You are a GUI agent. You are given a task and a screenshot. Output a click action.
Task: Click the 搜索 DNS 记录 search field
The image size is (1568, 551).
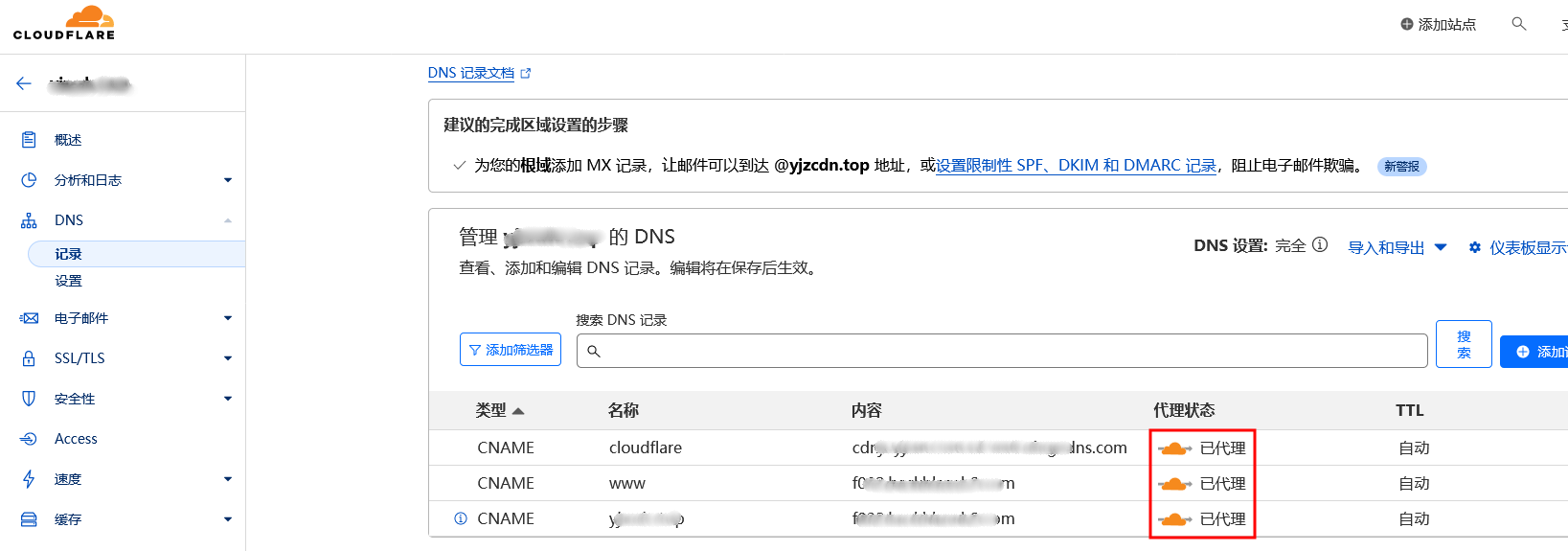pos(1001,351)
